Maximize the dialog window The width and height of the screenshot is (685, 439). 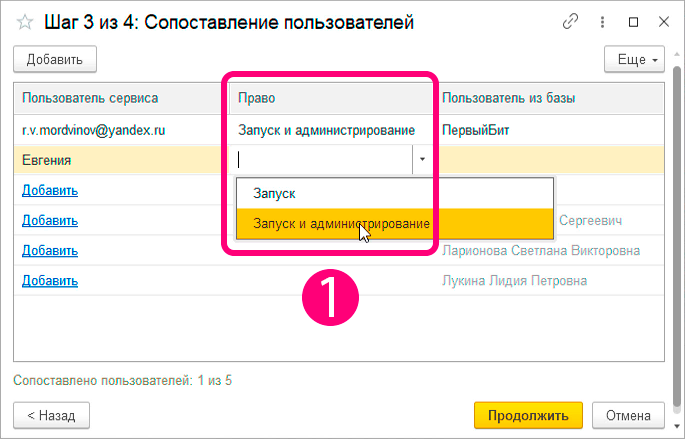(x=633, y=22)
